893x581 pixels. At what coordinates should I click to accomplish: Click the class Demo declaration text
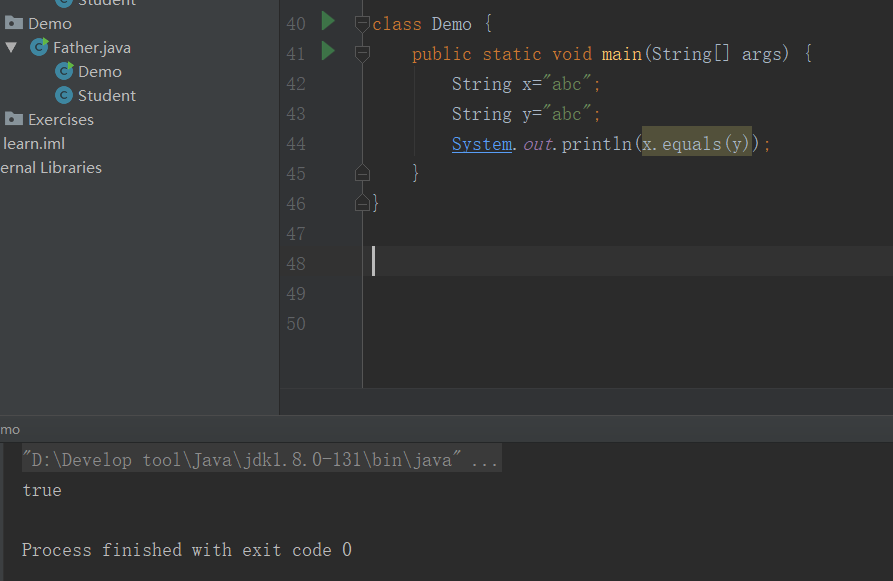[422, 24]
